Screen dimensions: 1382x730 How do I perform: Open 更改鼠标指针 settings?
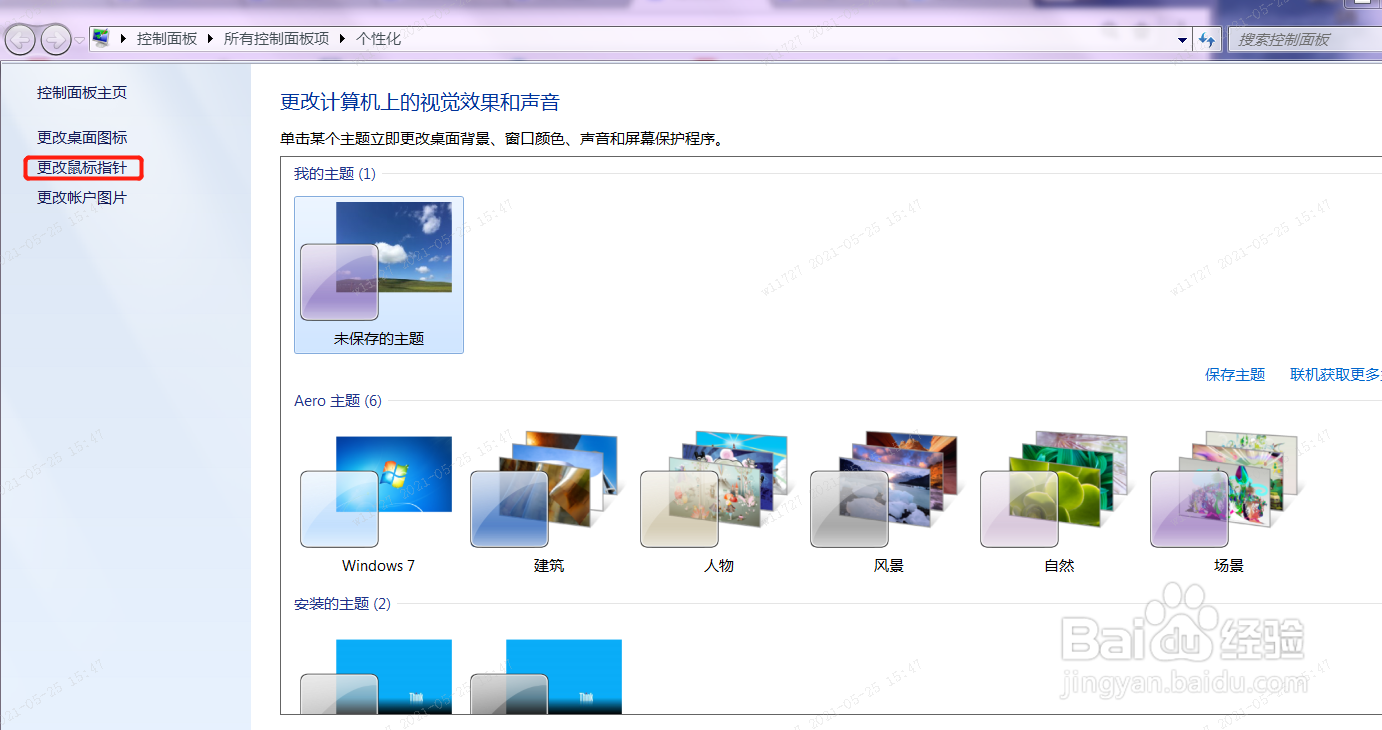coord(83,167)
